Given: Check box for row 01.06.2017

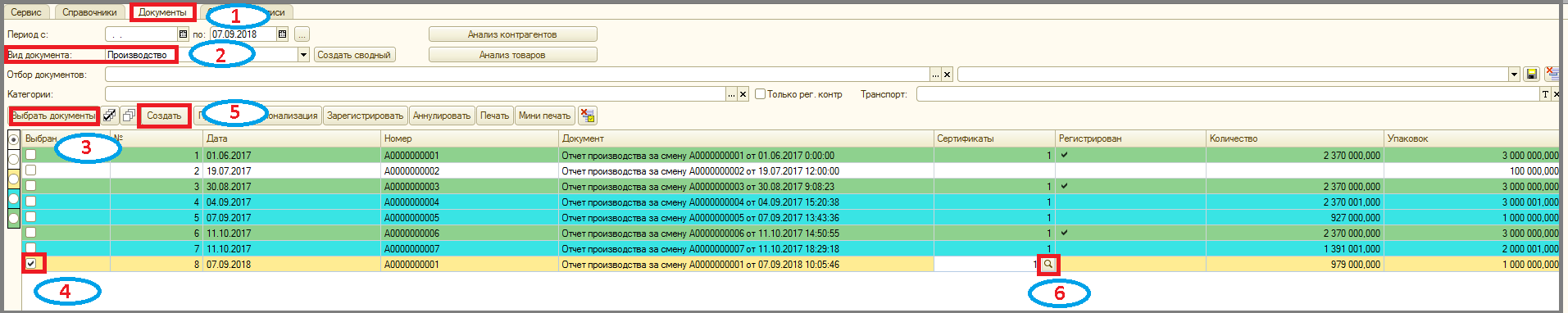Looking at the screenshot, I should 30,155.
